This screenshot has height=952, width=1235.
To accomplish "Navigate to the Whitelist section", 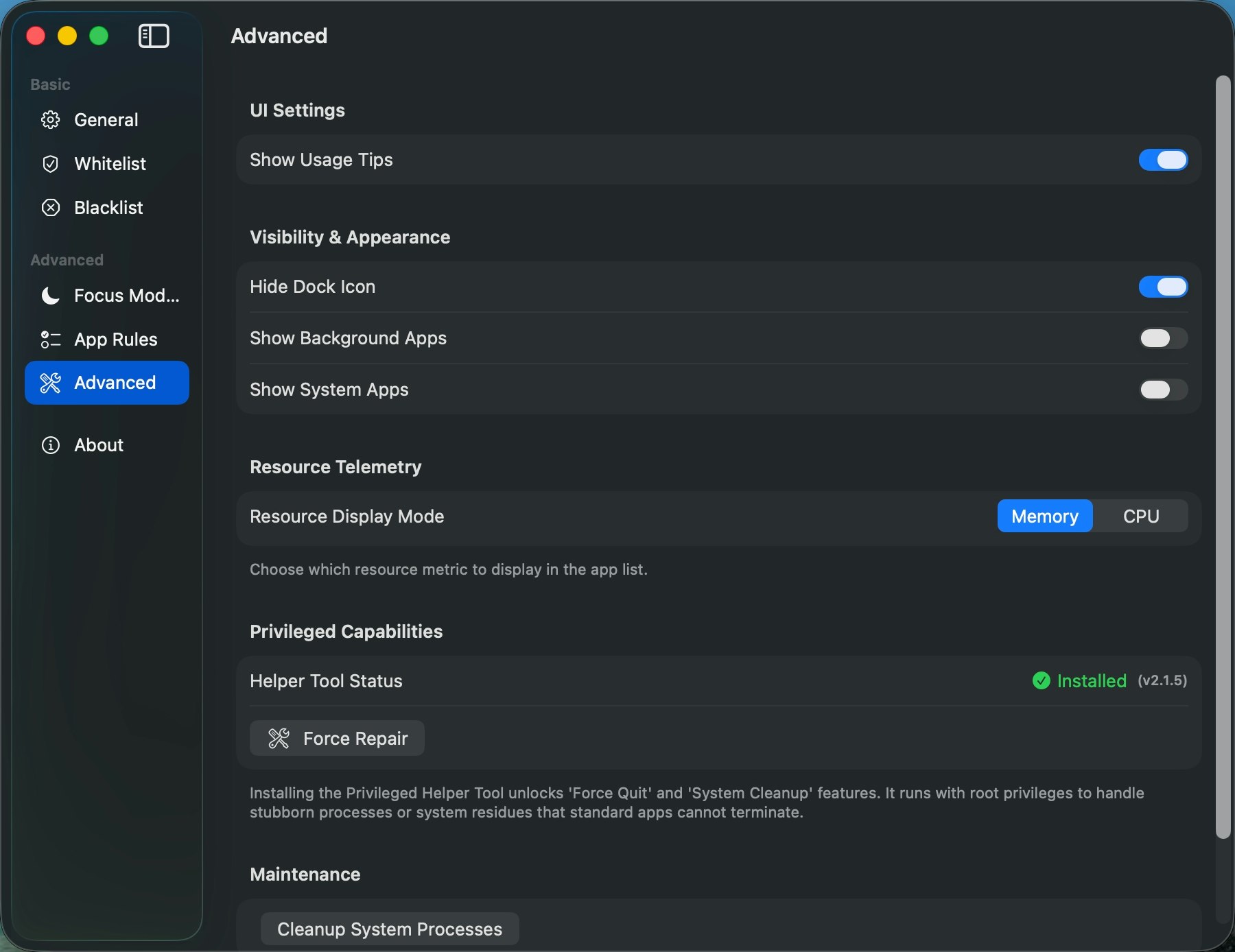I will pos(110,164).
